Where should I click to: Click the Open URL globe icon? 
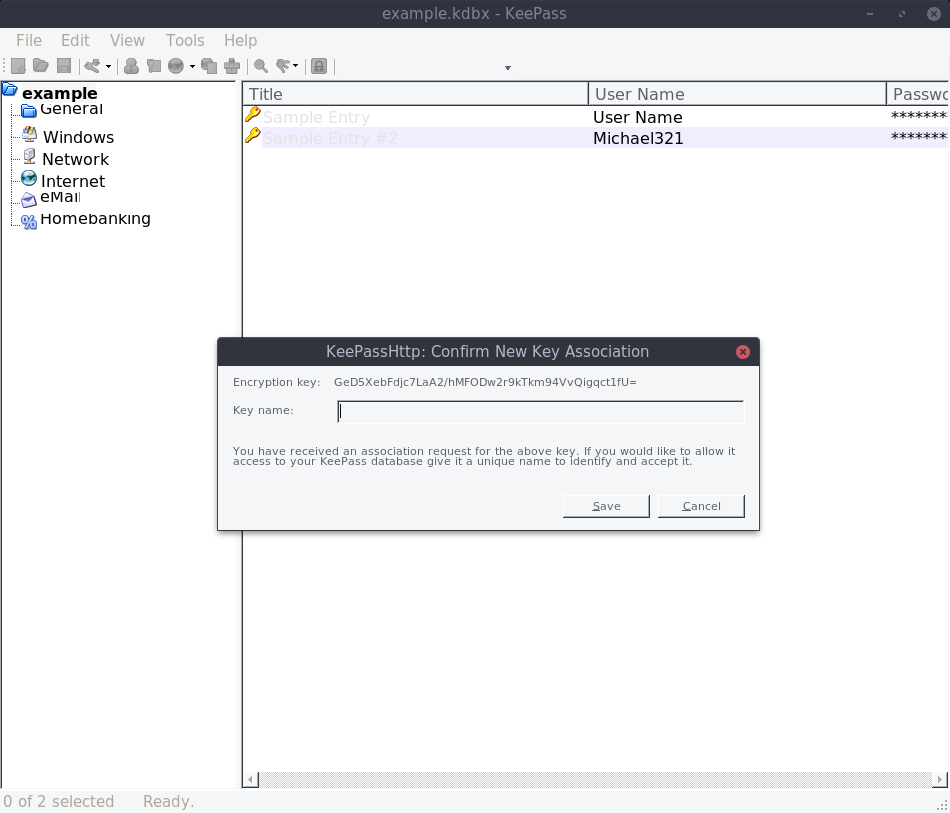click(176, 65)
